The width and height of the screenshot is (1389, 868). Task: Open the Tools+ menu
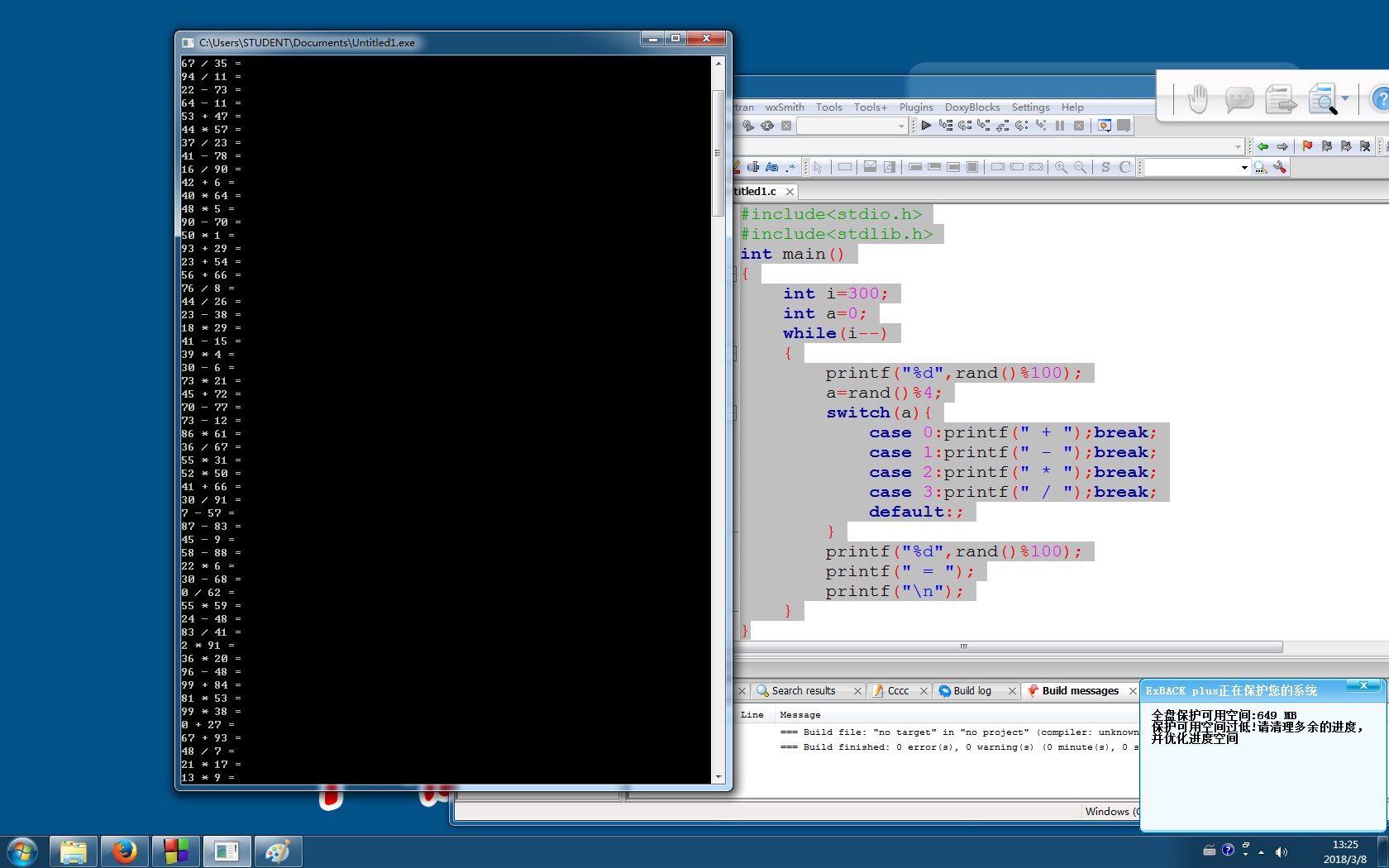pyautogui.click(x=871, y=107)
